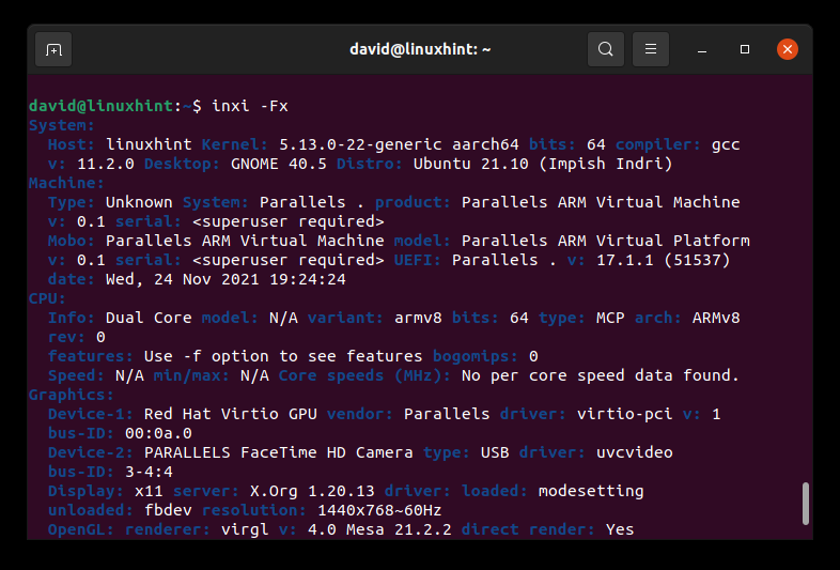The width and height of the screenshot is (840, 570).
Task: Click the 'System:' section header
Action: click(x=62, y=125)
